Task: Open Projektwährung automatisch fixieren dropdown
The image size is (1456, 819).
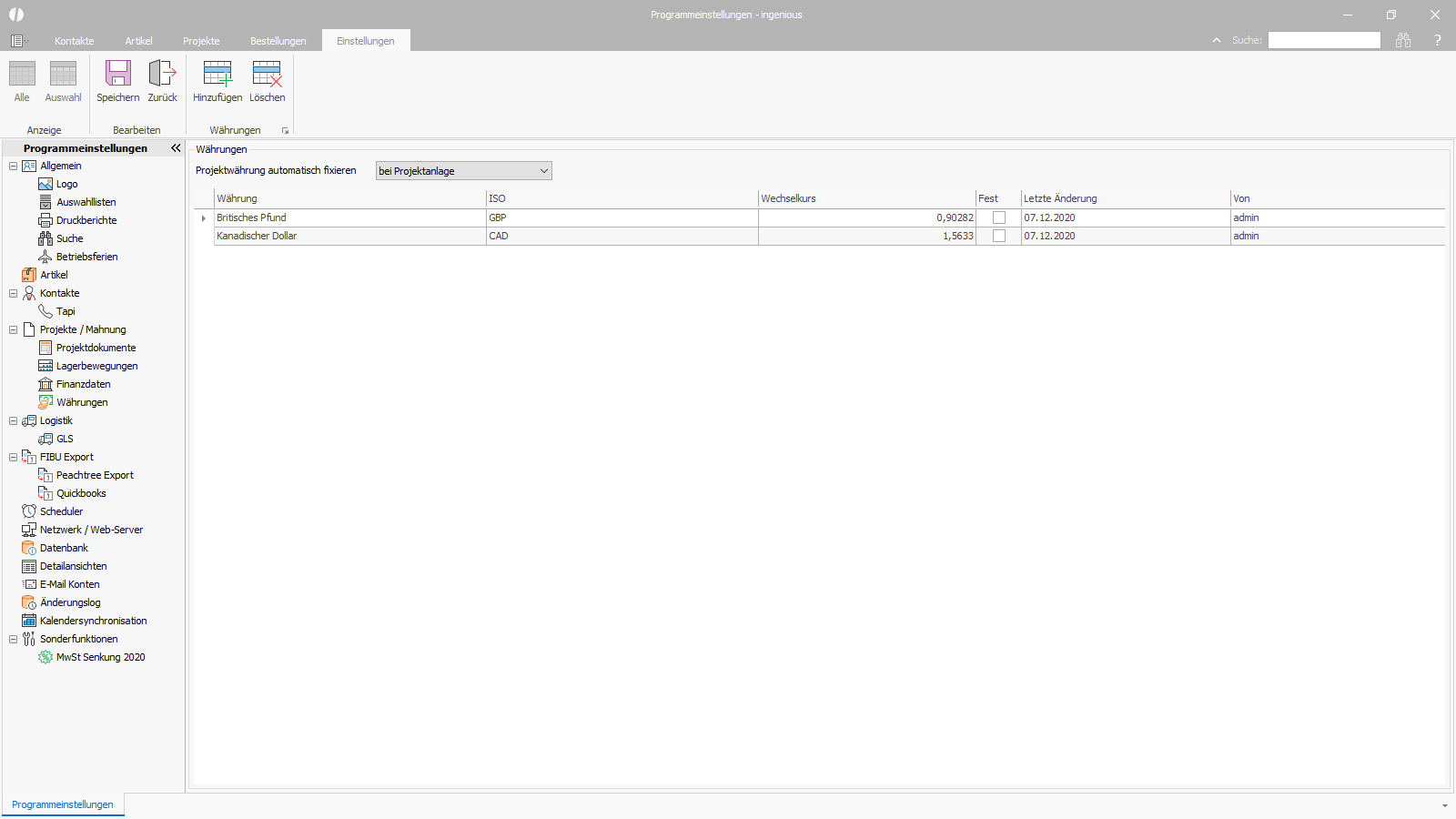Action: 463,171
